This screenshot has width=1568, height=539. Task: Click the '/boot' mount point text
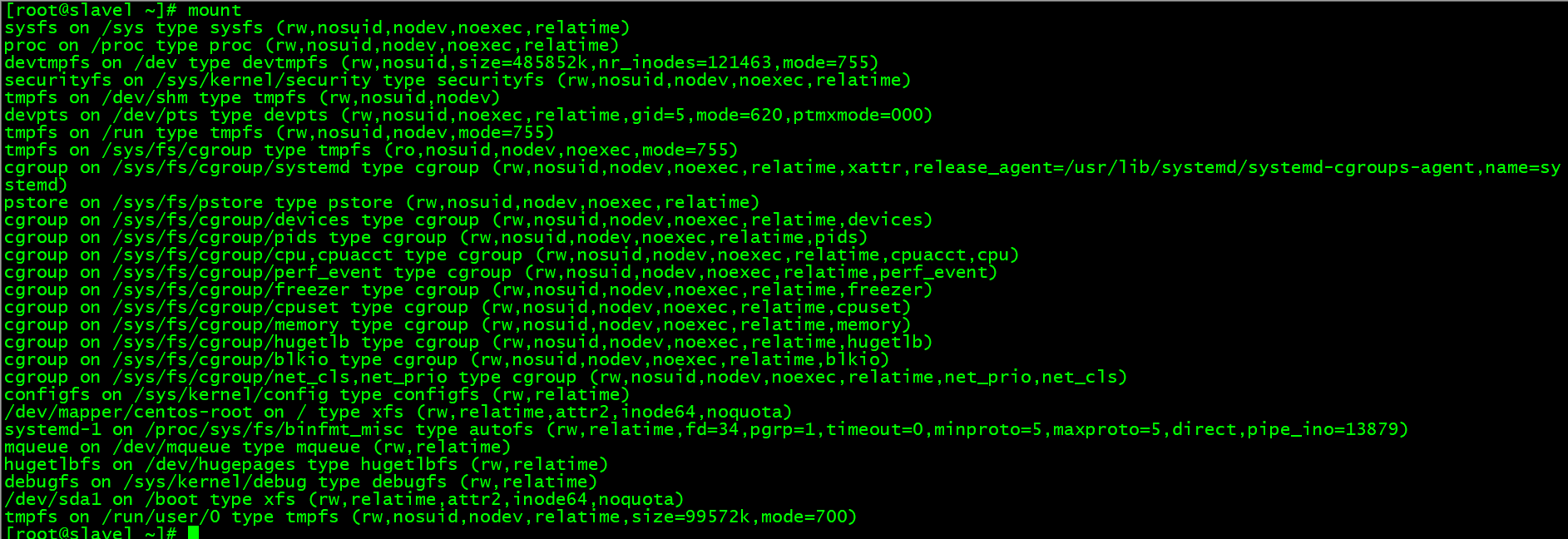click(172, 499)
